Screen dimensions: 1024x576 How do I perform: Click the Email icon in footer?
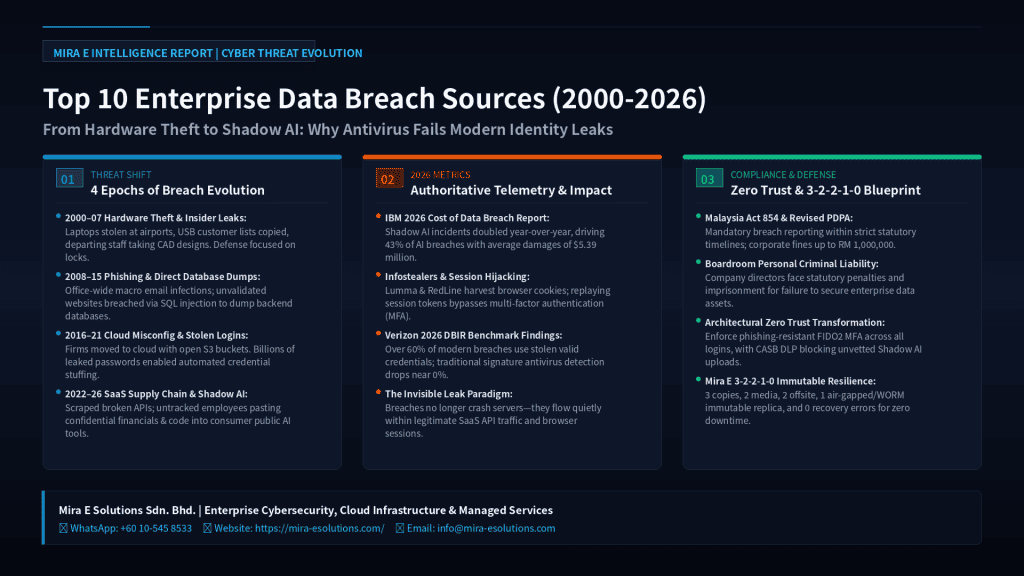tap(400, 528)
